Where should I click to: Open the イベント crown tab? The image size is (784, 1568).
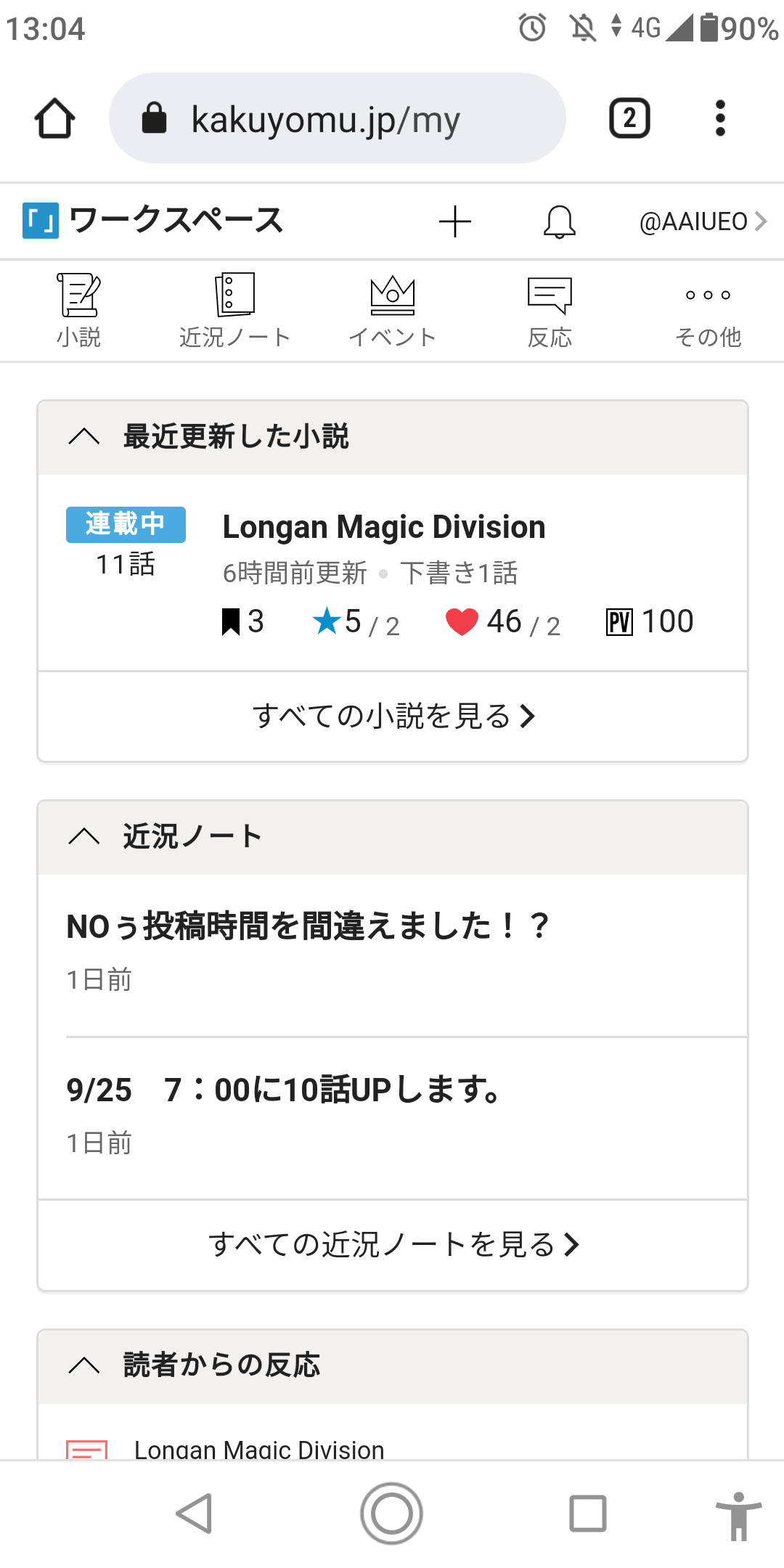coord(392,311)
